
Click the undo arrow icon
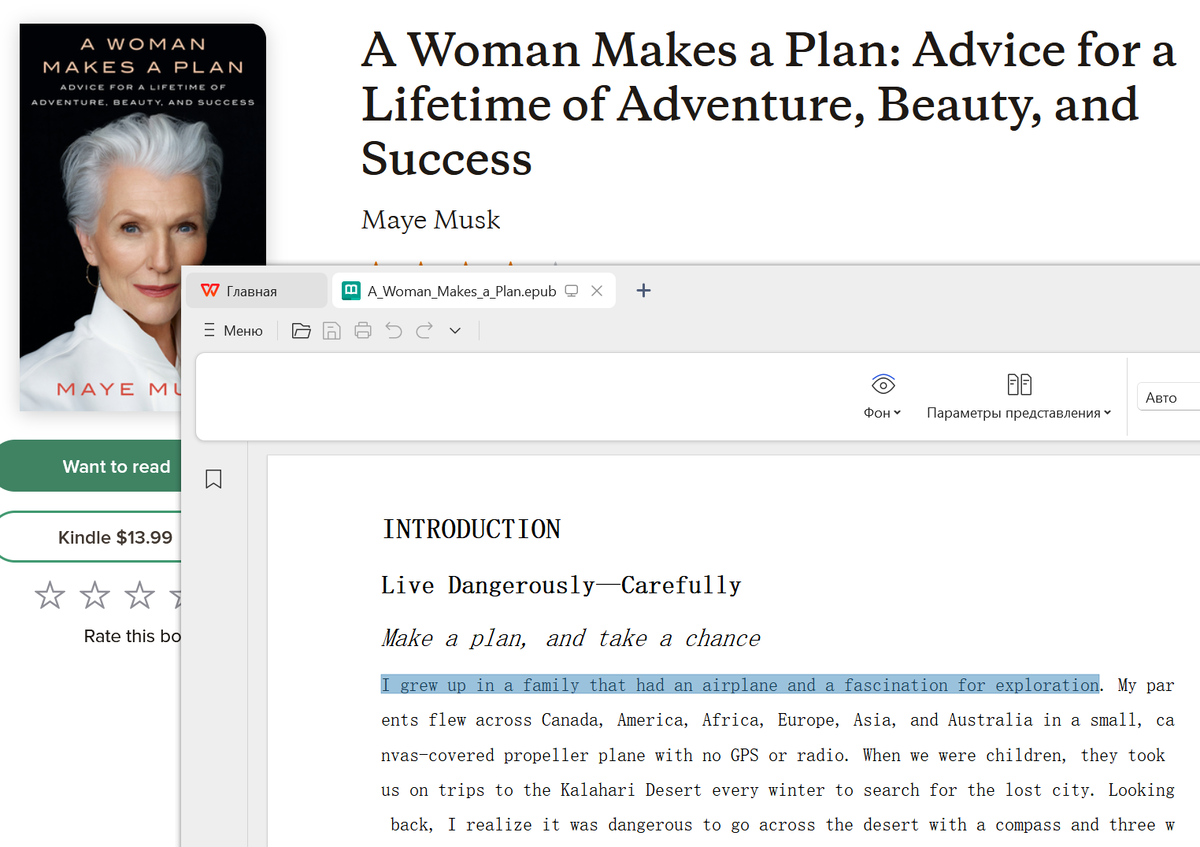coord(394,330)
